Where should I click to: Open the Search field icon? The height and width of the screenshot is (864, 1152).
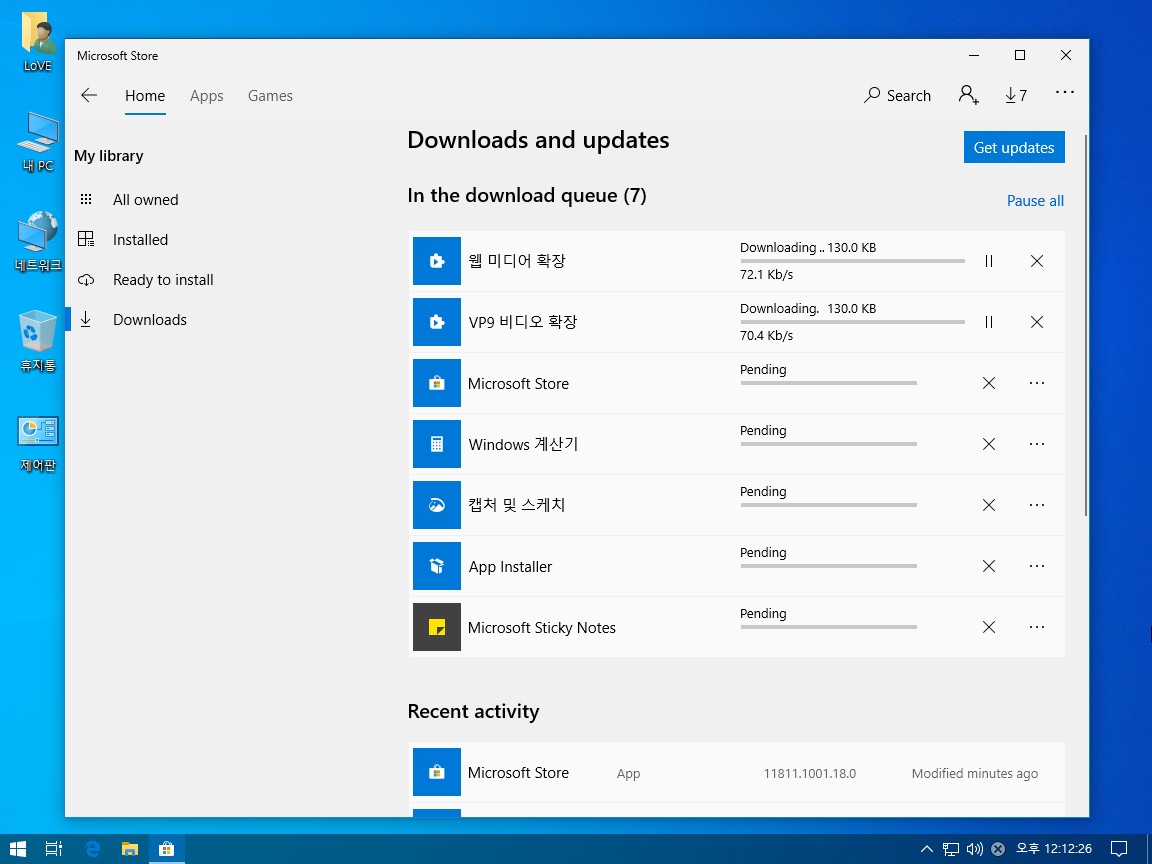pyautogui.click(x=872, y=95)
